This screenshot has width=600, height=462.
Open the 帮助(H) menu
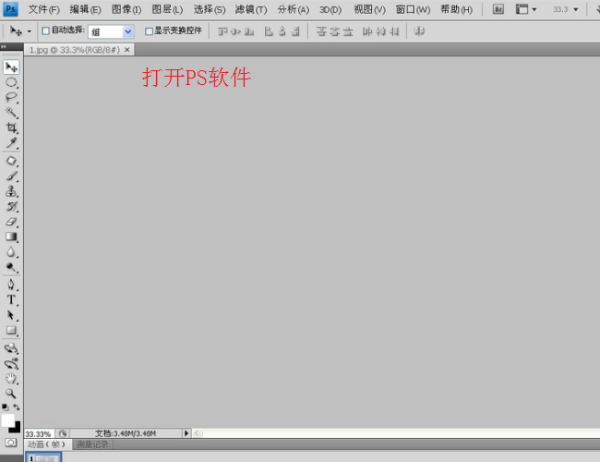[457, 10]
